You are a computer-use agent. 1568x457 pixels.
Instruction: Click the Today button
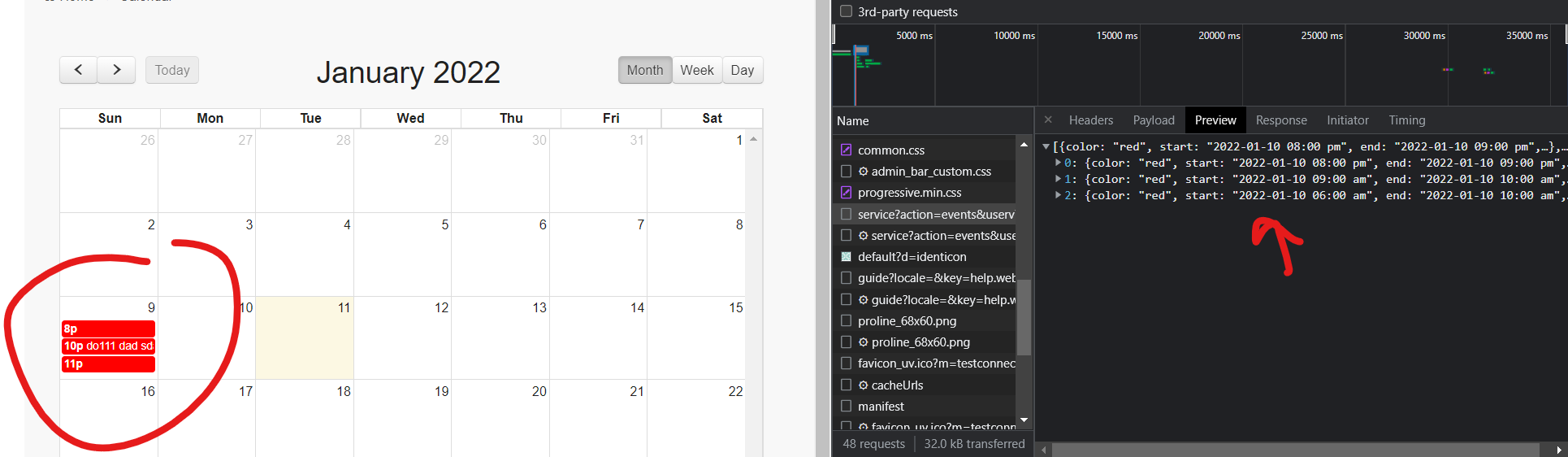click(172, 70)
